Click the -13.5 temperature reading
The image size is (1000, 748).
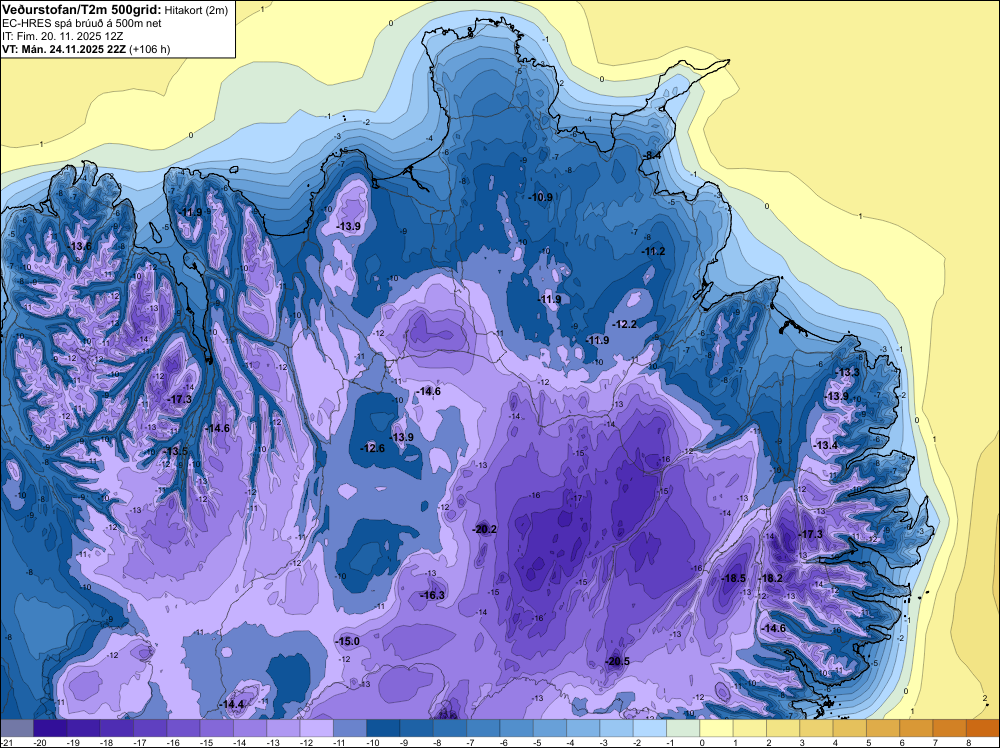click(177, 451)
